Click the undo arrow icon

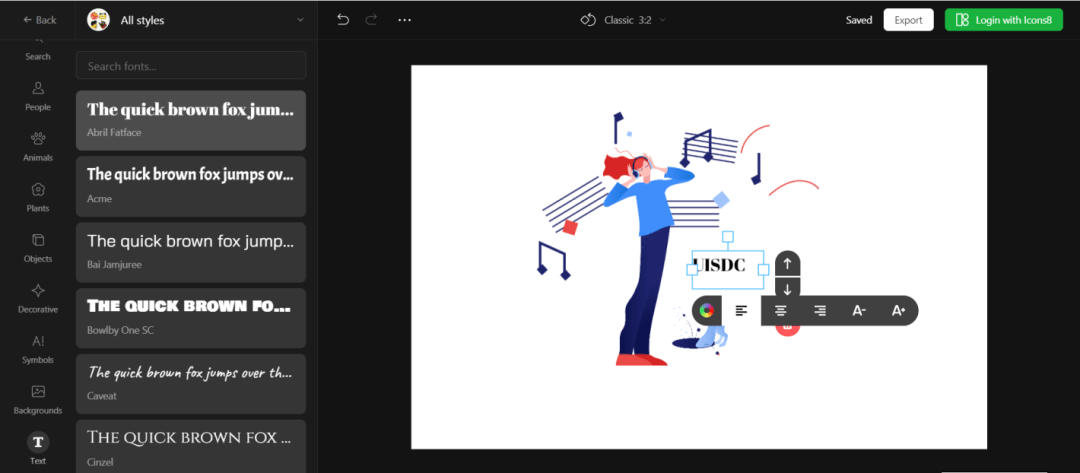click(343, 20)
